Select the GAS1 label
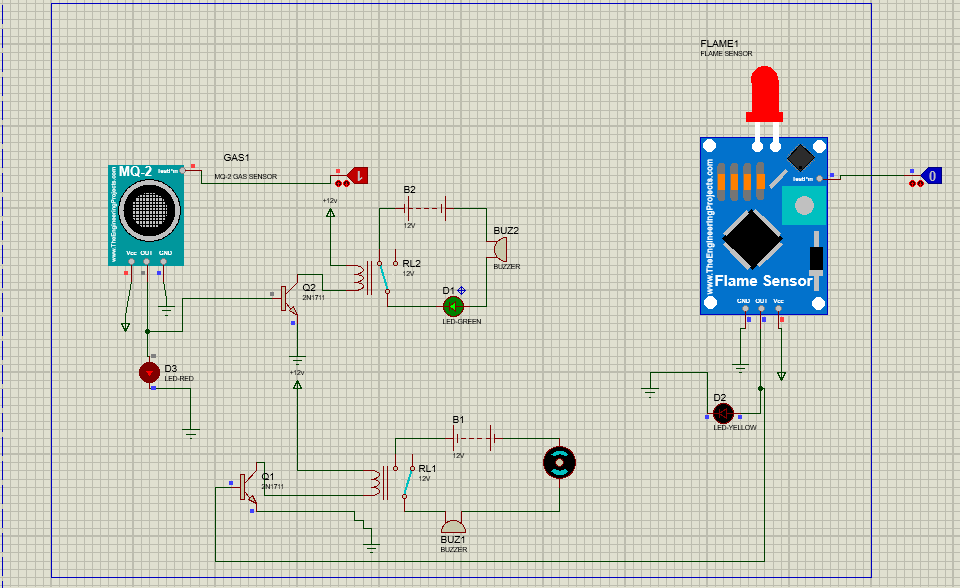960x588 pixels. tap(236, 158)
